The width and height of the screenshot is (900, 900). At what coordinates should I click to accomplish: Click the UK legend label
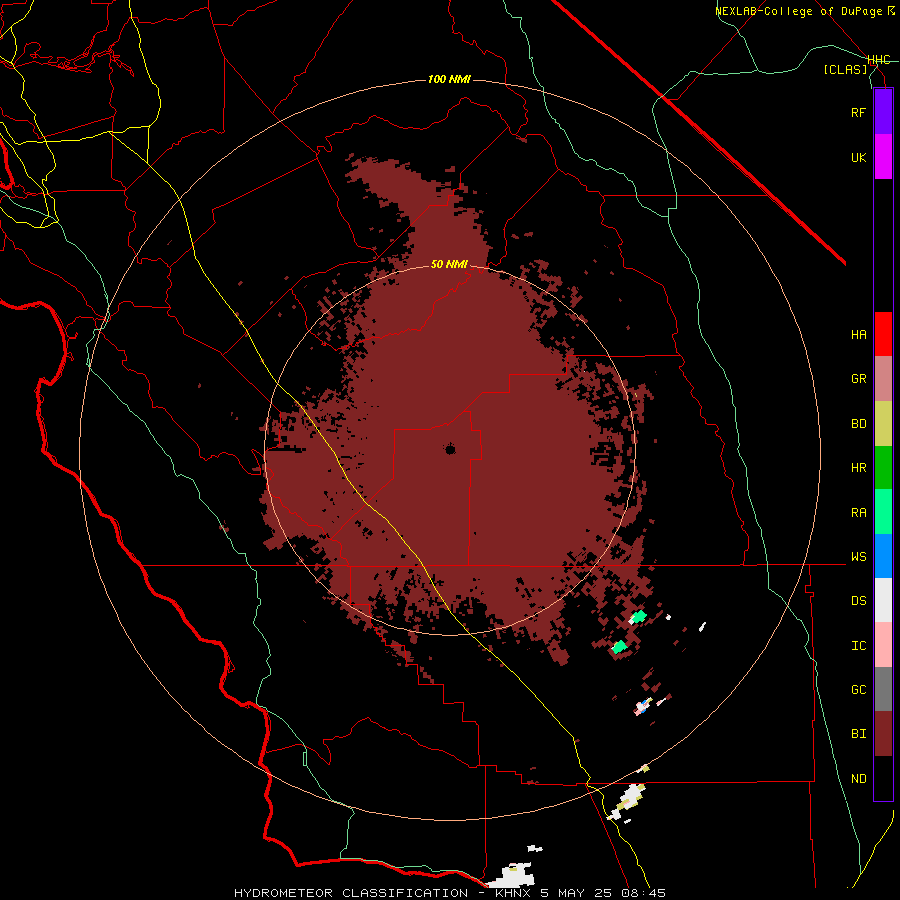[858, 157]
